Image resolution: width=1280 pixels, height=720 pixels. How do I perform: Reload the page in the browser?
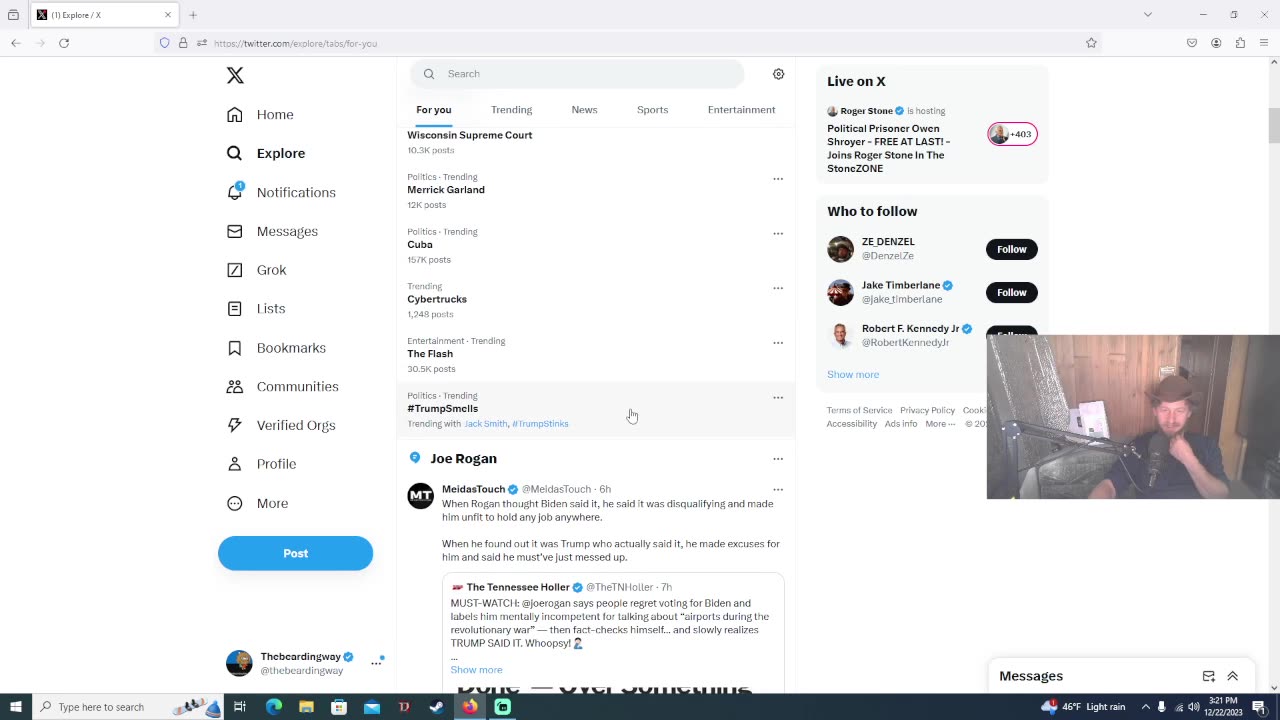(64, 43)
